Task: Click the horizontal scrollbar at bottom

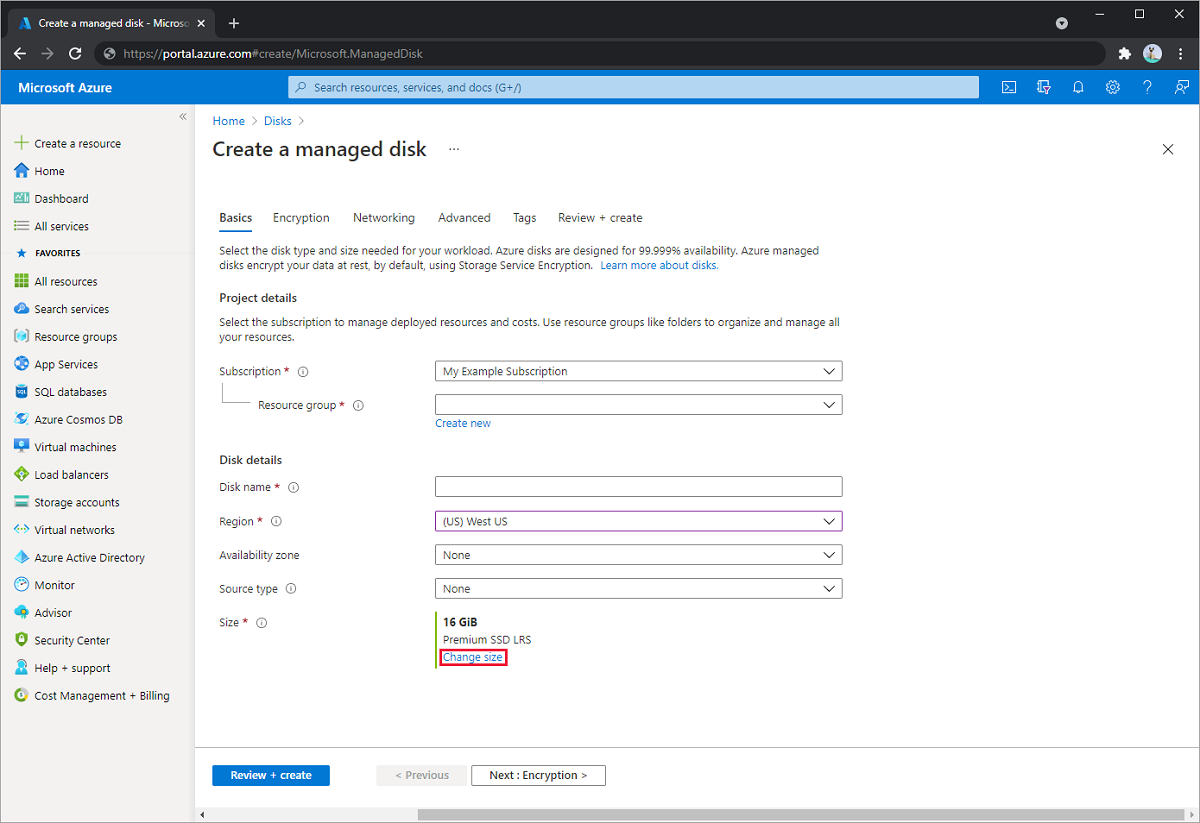Action: pos(800,814)
